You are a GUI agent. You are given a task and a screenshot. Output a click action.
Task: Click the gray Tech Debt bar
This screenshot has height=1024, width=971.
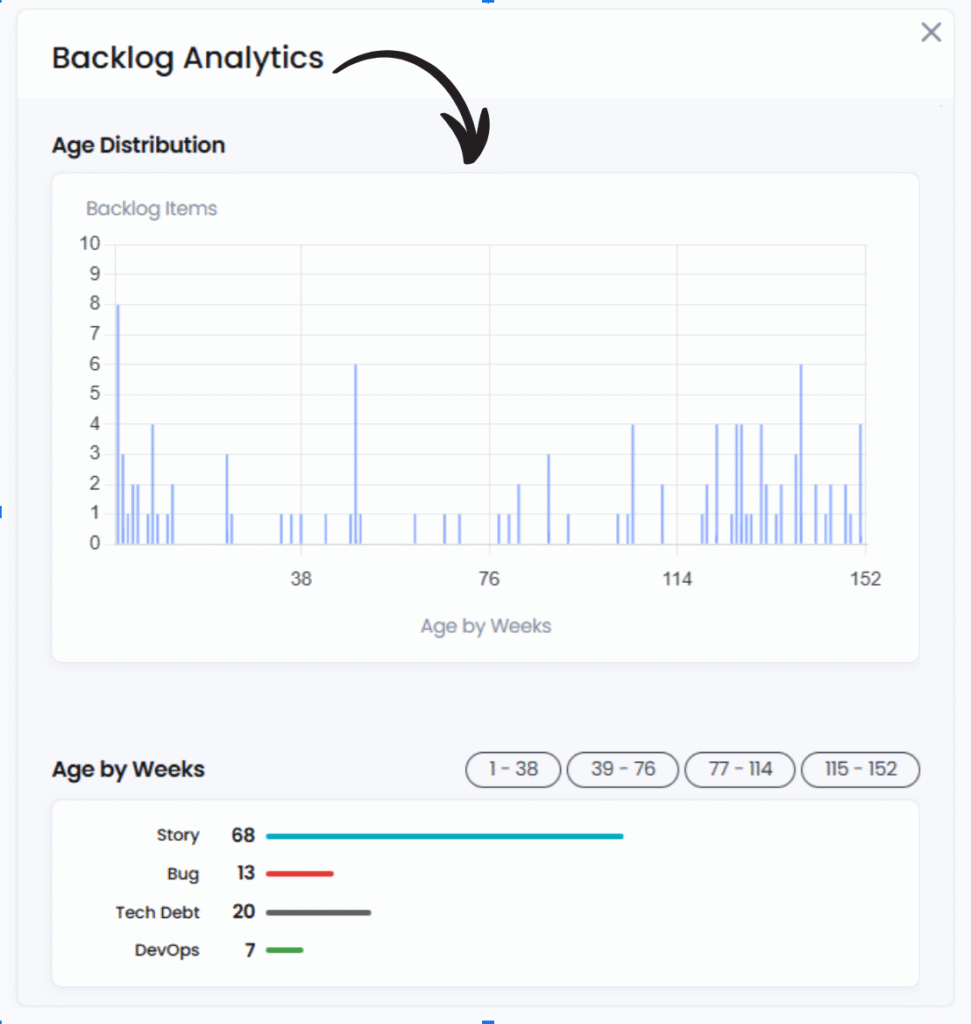tap(318, 912)
